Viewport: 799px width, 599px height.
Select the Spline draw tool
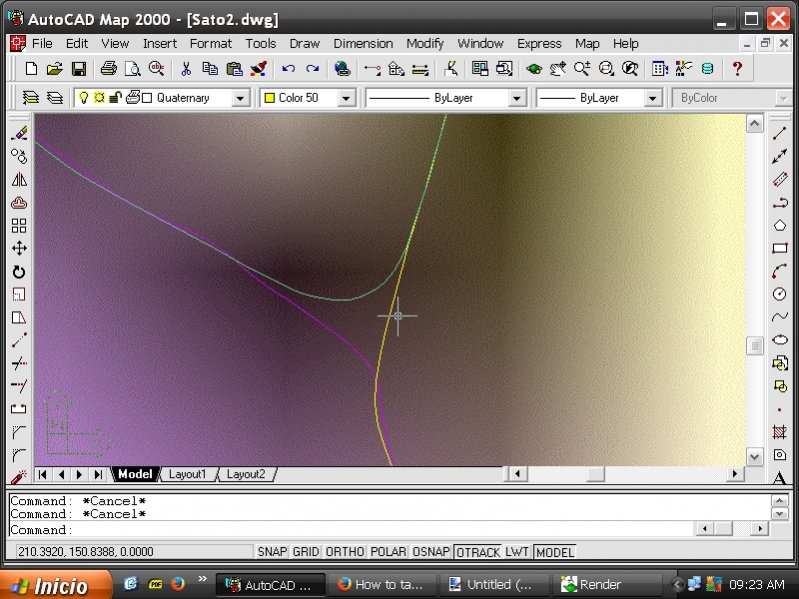(780, 317)
